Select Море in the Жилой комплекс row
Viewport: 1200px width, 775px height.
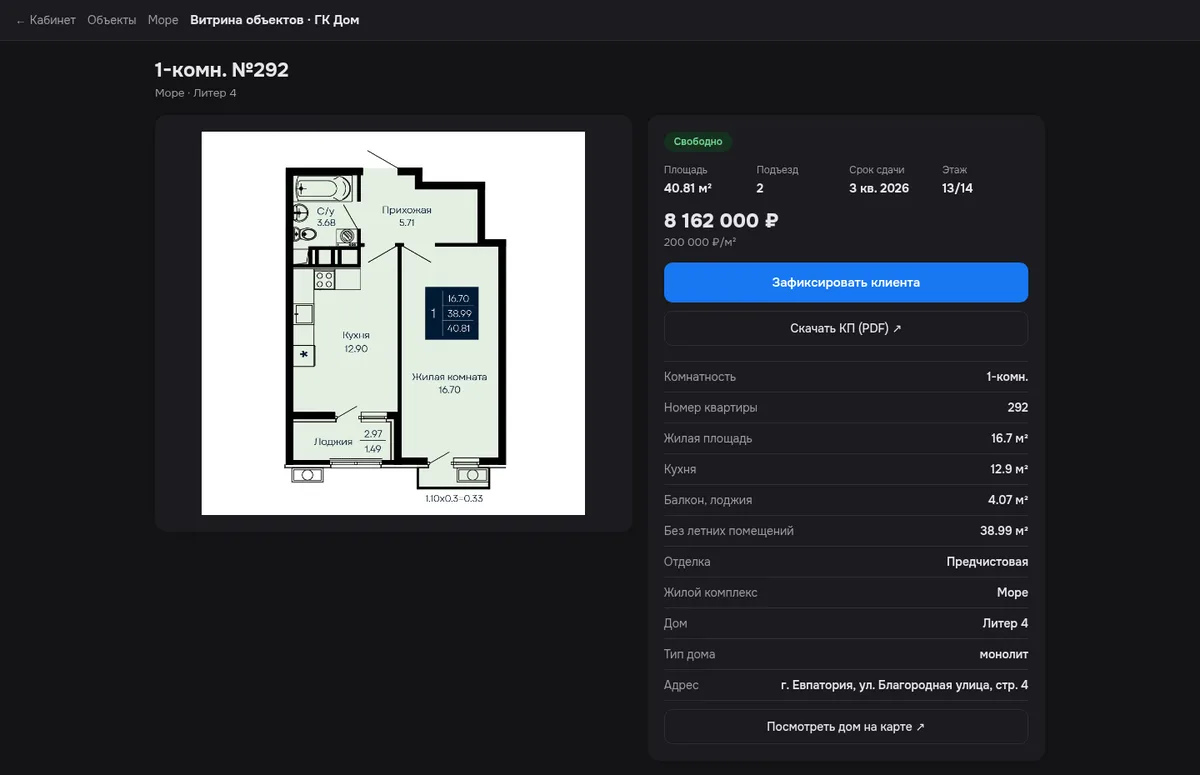(1012, 593)
